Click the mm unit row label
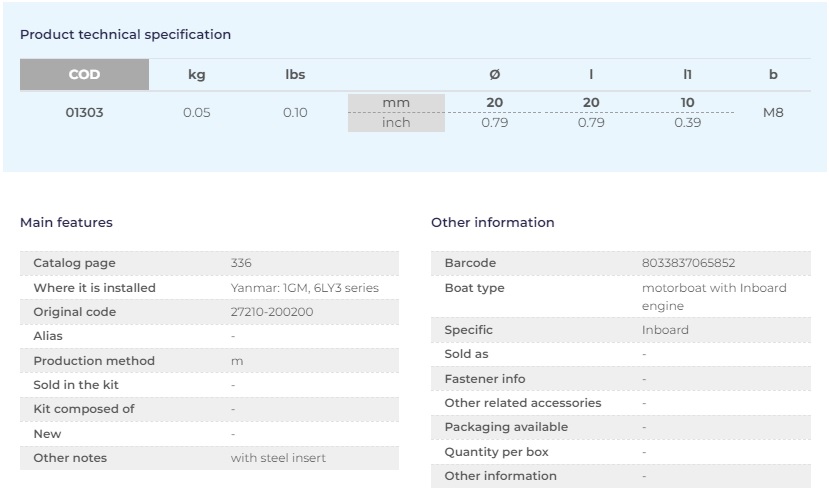Viewport: 829px width, 499px height. click(x=396, y=102)
